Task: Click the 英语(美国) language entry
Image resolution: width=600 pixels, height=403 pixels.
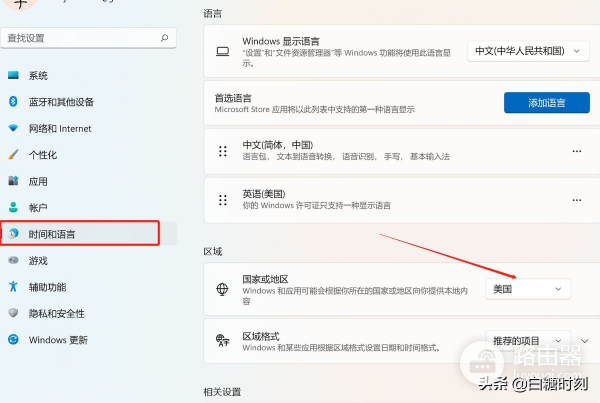Action: pyautogui.click(x=402, y=200)
